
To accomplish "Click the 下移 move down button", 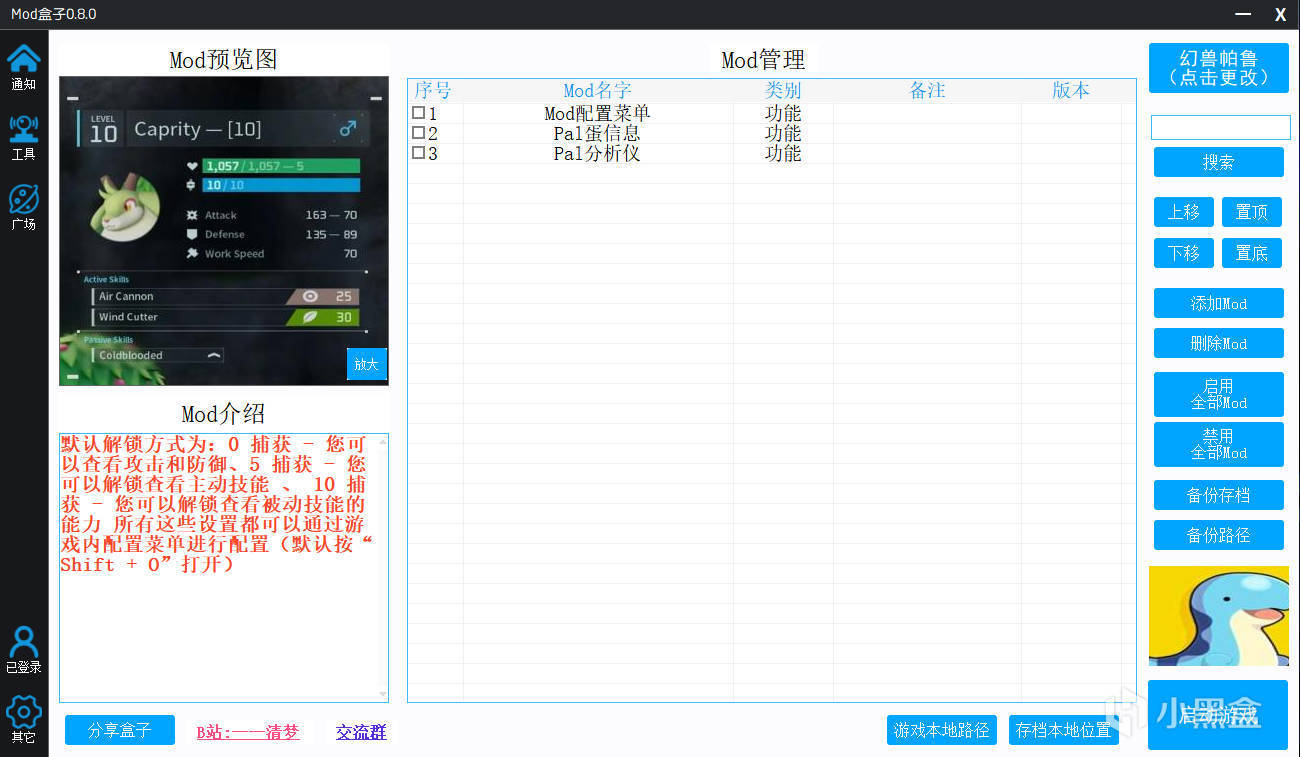I will tap(1184, 253).
